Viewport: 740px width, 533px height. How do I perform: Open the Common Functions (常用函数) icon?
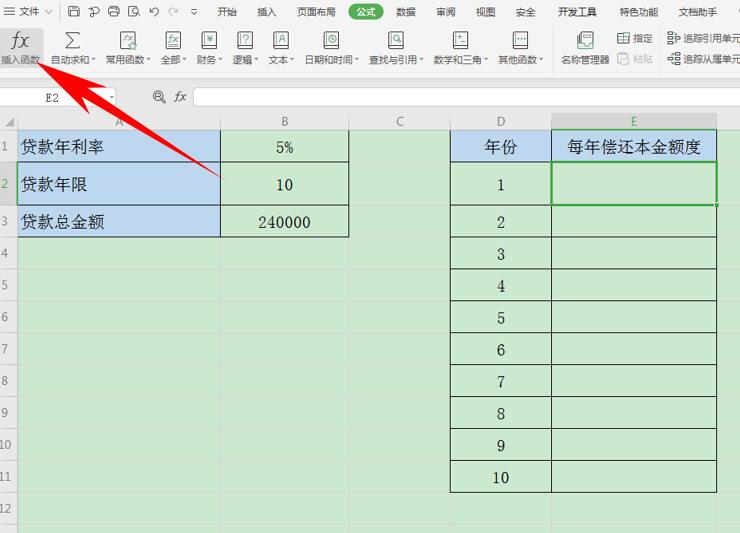(128, 41)
